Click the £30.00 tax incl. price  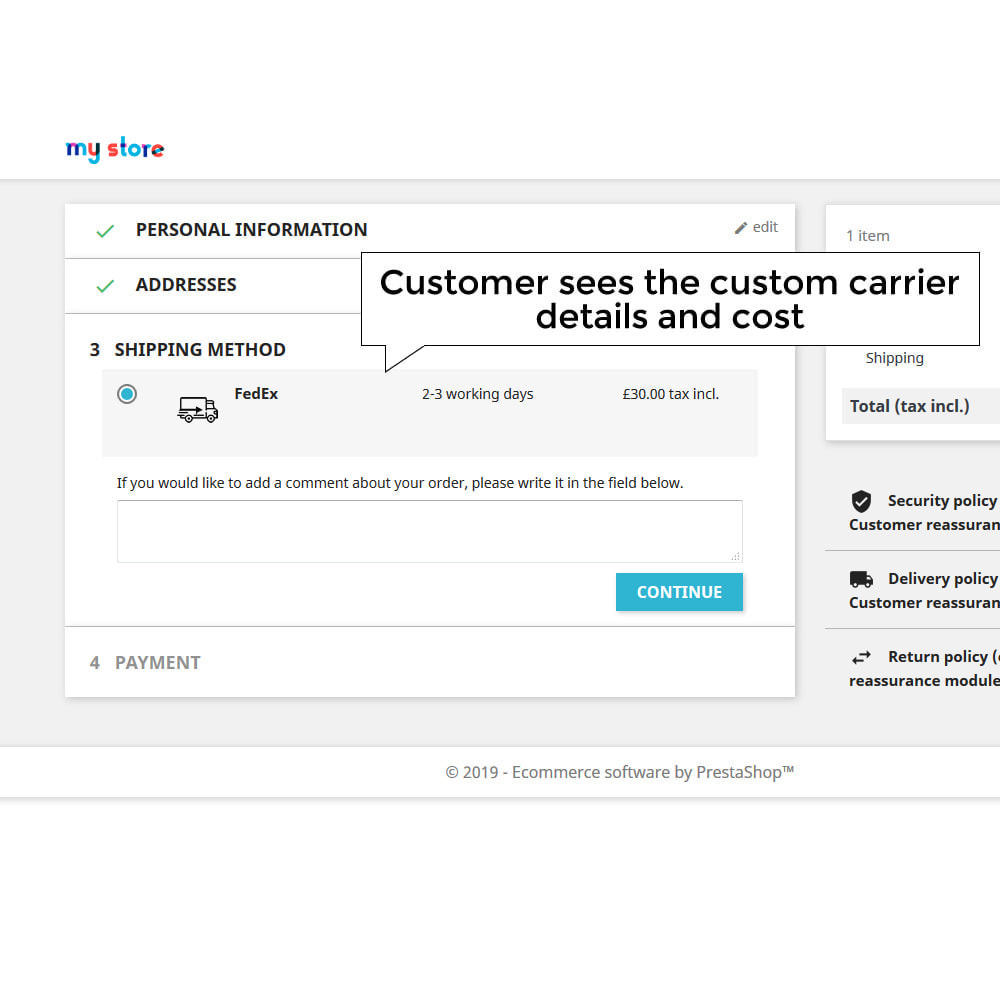[670, 394]
